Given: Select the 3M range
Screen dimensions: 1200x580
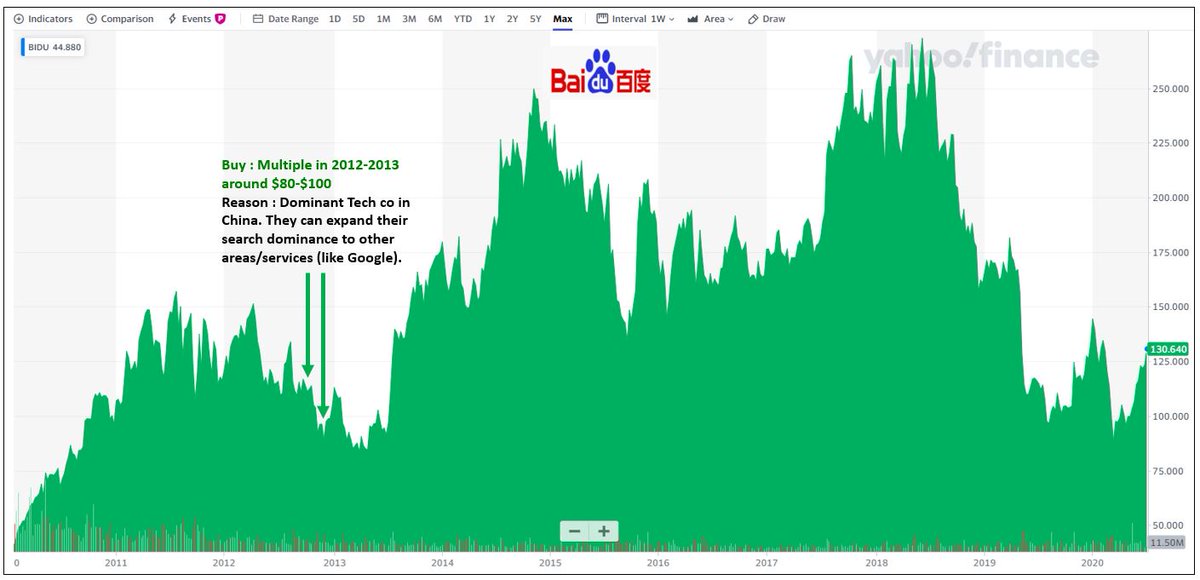Looking at the screenshot, I should point(409,19).
